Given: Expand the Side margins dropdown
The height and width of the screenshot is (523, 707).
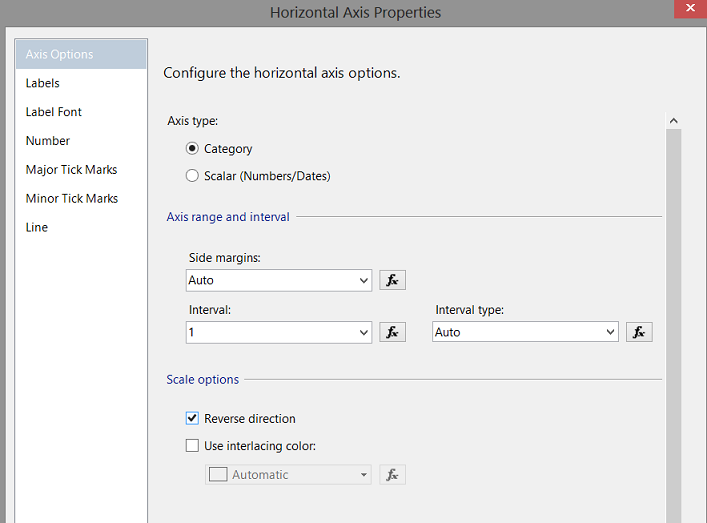Looking at the screenshot, I should point(363,281).
